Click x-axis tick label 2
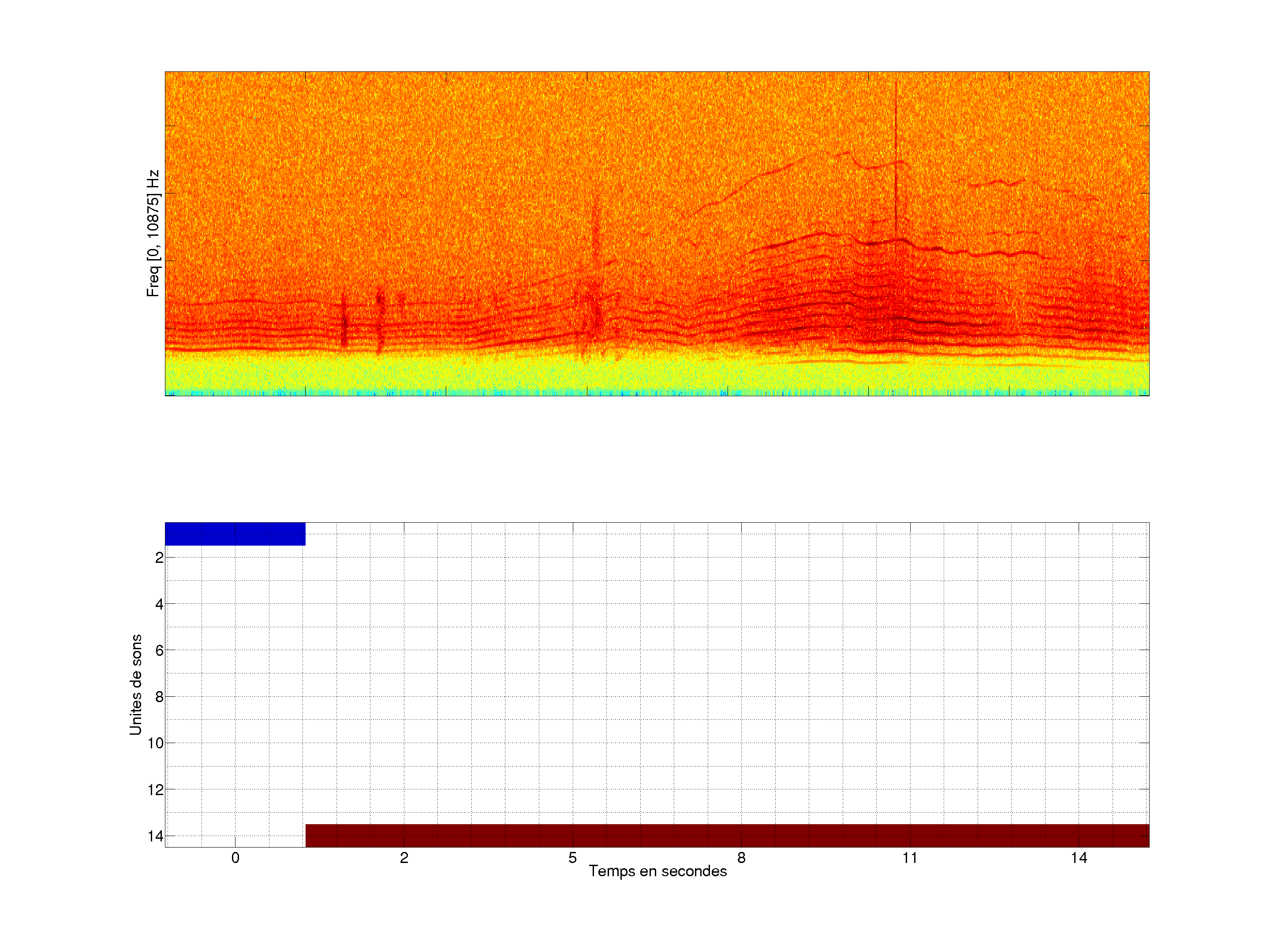Image resolution: width=1270 pixels, height=952 pixels. [x=404, y=858]
